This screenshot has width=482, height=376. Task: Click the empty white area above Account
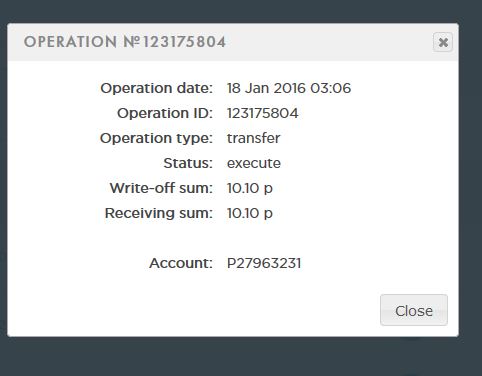click(233, 238)
